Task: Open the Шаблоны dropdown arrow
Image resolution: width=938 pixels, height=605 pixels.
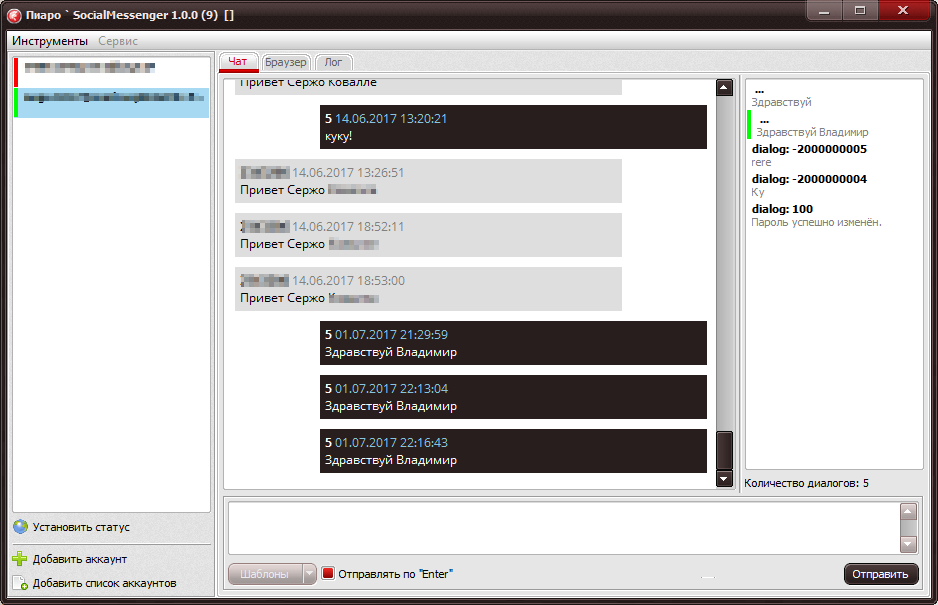Action: 309,574
